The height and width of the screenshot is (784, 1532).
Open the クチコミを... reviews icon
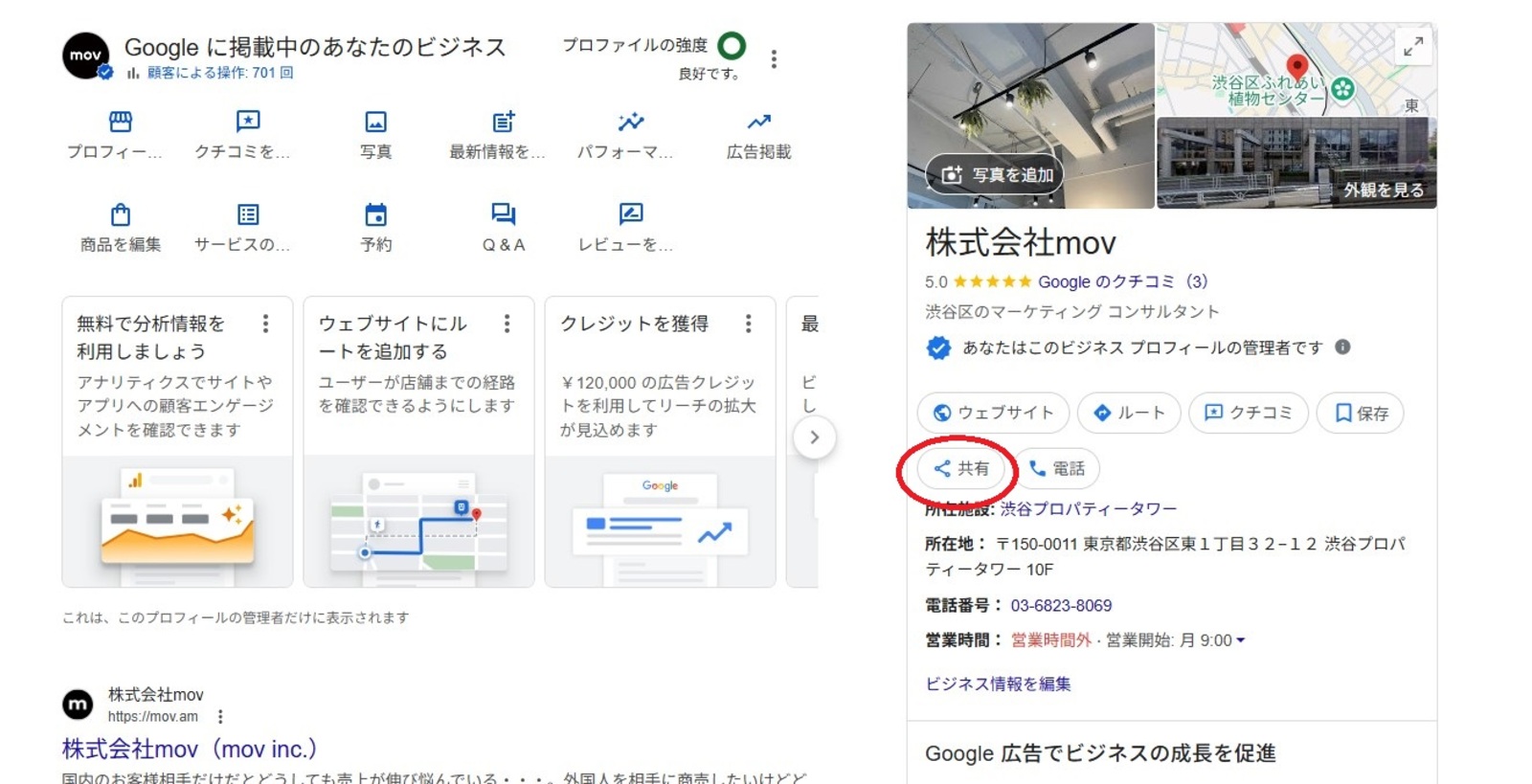pos(248,122)
